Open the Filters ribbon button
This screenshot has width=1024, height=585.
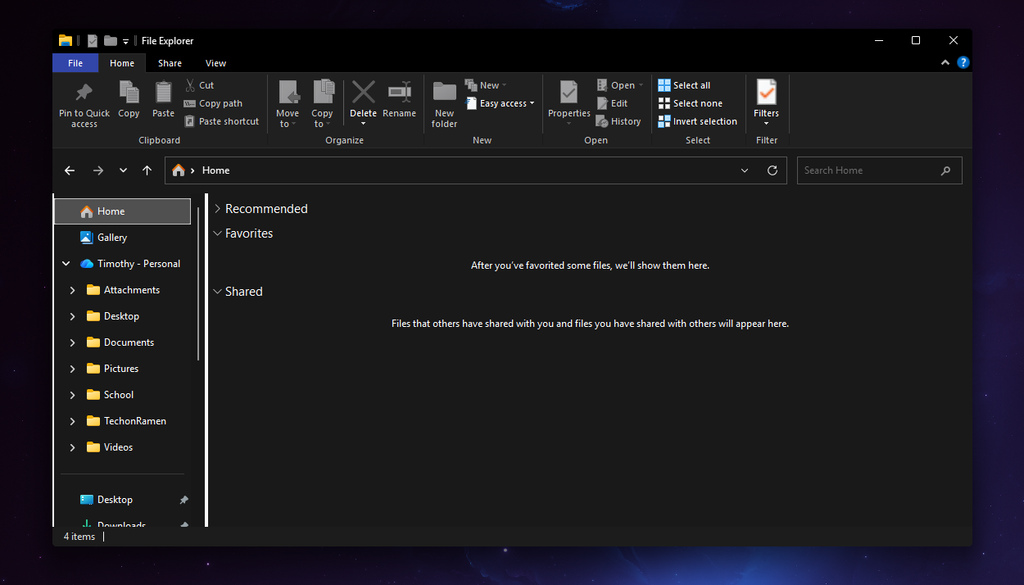click(766, 102)
